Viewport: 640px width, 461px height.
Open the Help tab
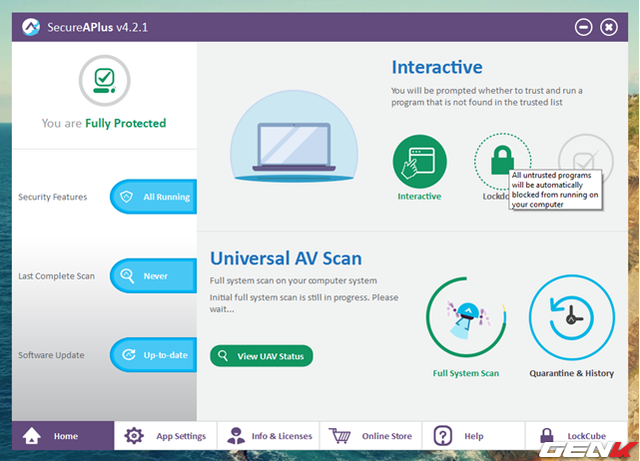(x=473, y=436)
